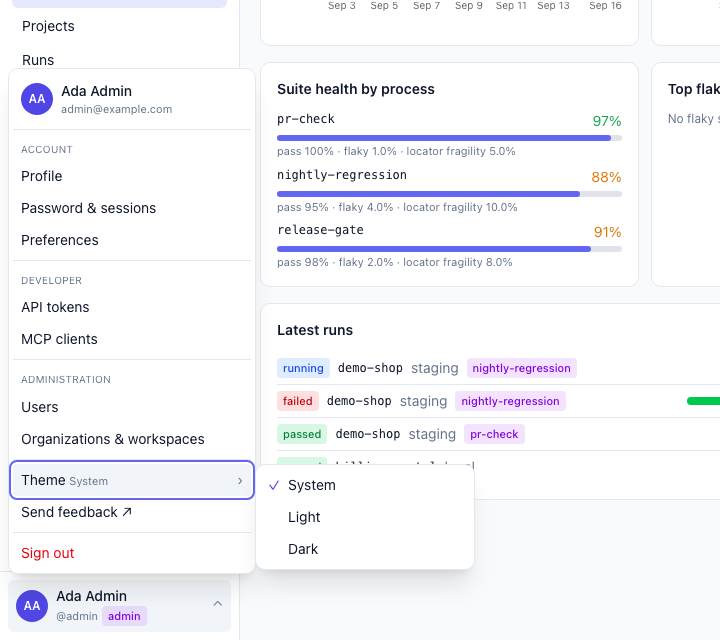Click the 91% health score
Screen dimensions: 720x640
(x=608, y=232)
